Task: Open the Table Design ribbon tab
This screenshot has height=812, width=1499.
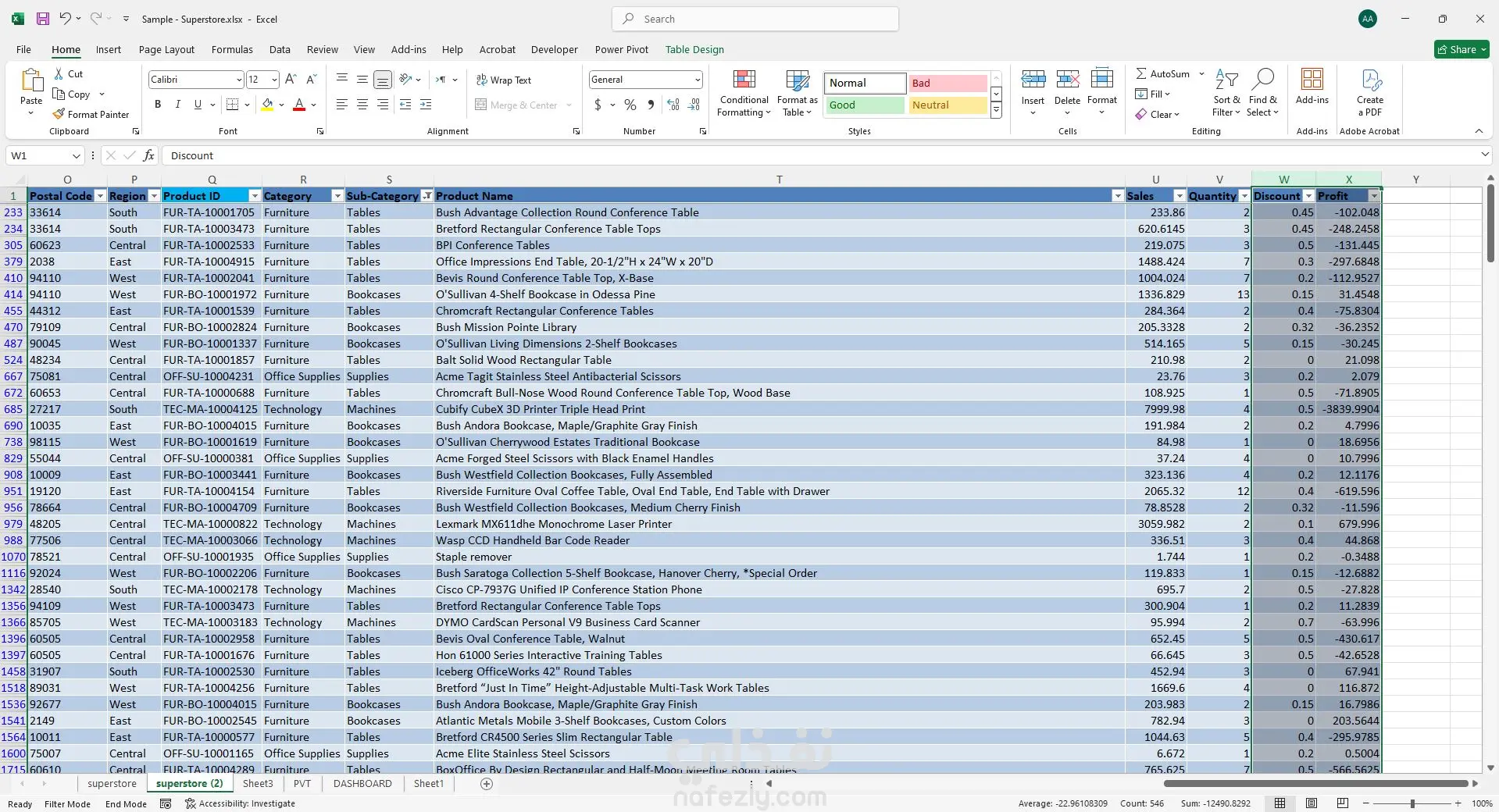Action: point(694,49)
